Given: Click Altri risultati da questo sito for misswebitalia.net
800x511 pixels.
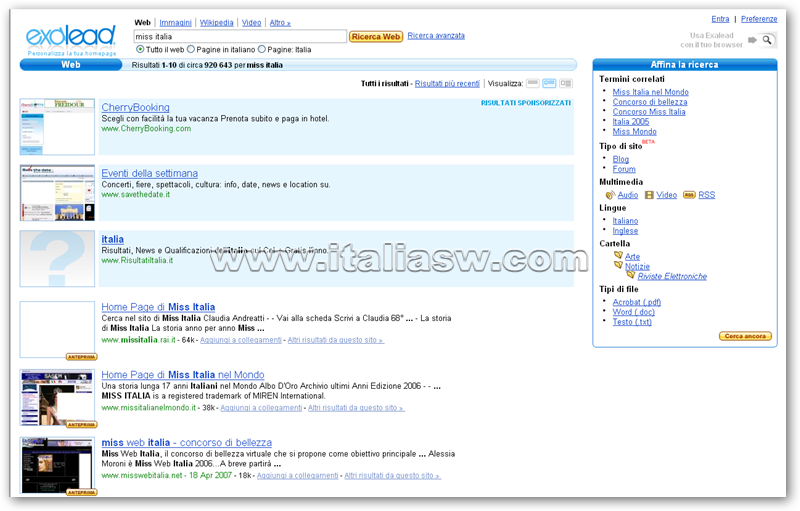Looking at the screenshot, I should (x=392, y=476).
